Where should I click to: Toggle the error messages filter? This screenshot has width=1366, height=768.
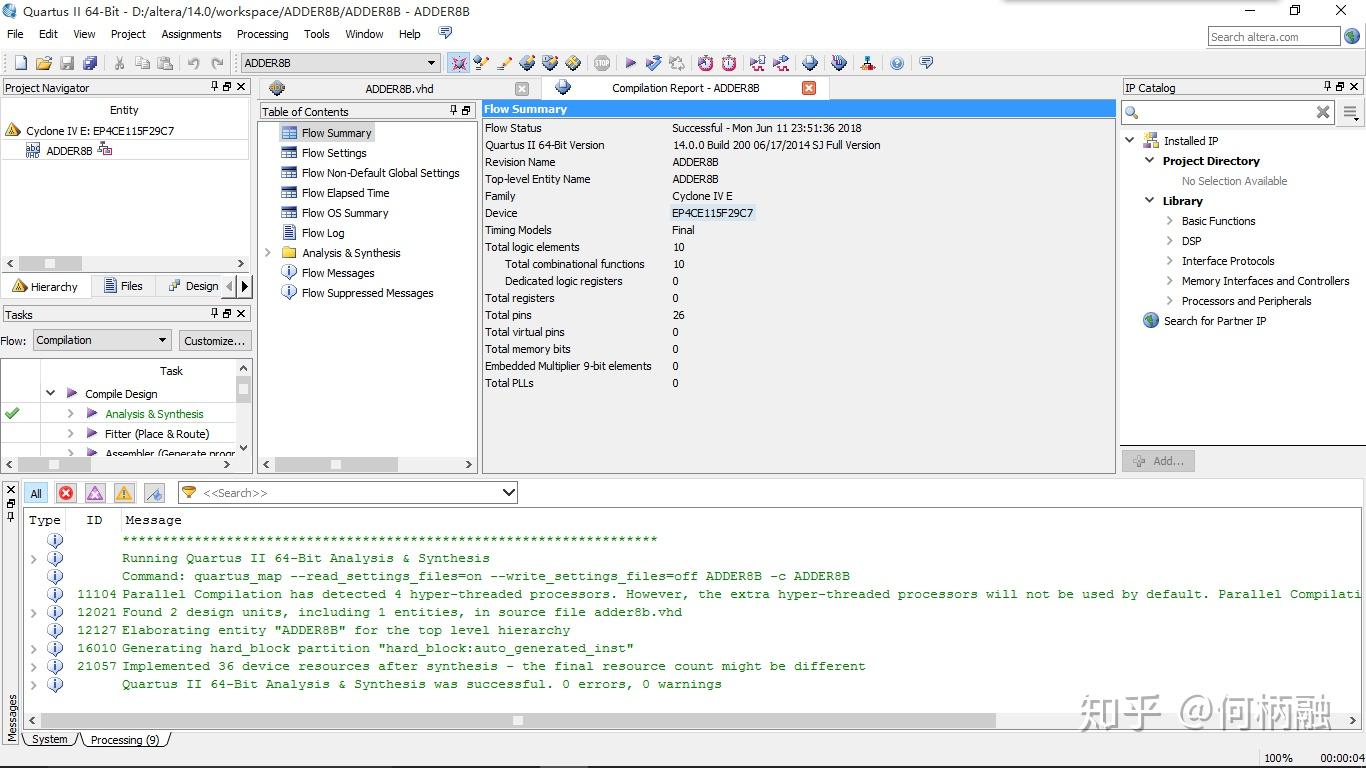(x=66, y=493)
